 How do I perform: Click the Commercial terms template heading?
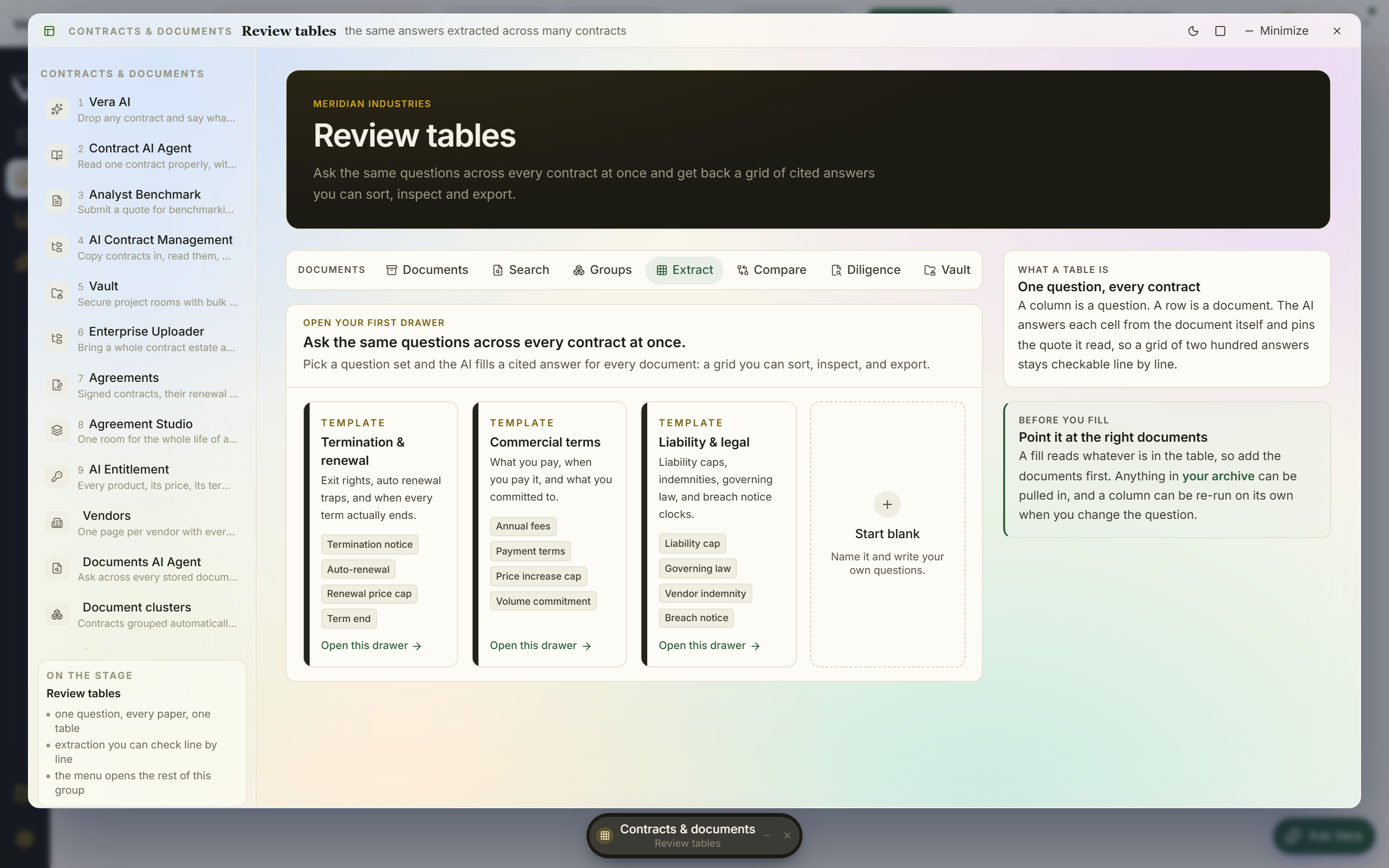(545, 442)
